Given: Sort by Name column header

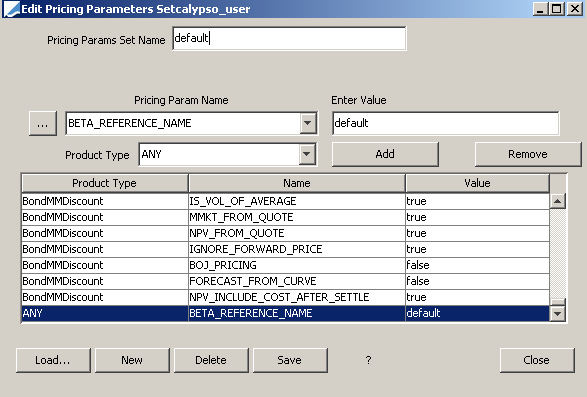Looking at the screenshot, I should (296, 183).
